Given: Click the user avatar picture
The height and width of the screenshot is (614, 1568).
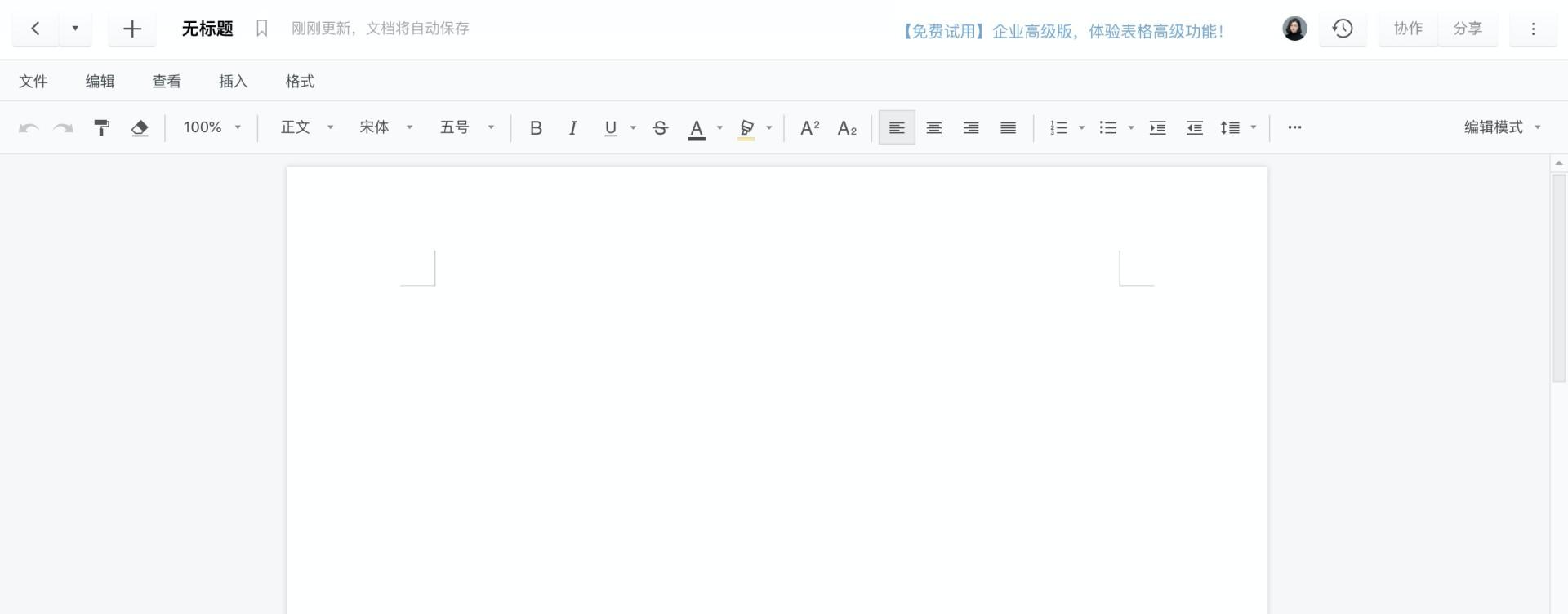Looking at the screenshot, I should [1294, 29].
